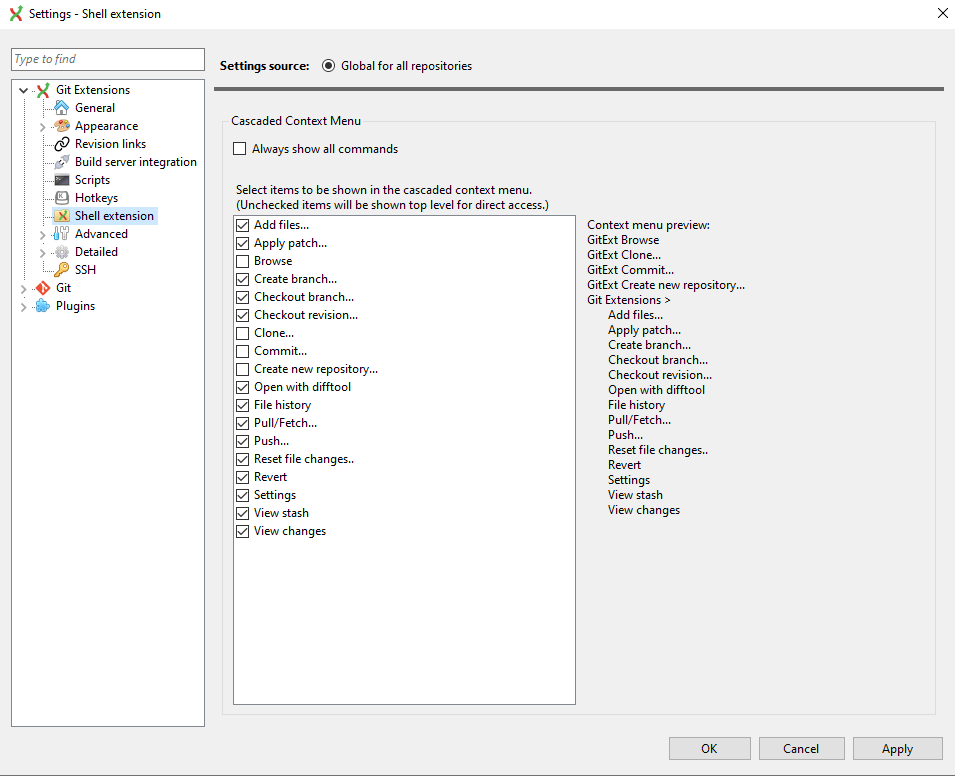The width and height of the screenshot is (955, 776).
Task: Focus the Type to find search field
Action: click(x=108, y=59)
